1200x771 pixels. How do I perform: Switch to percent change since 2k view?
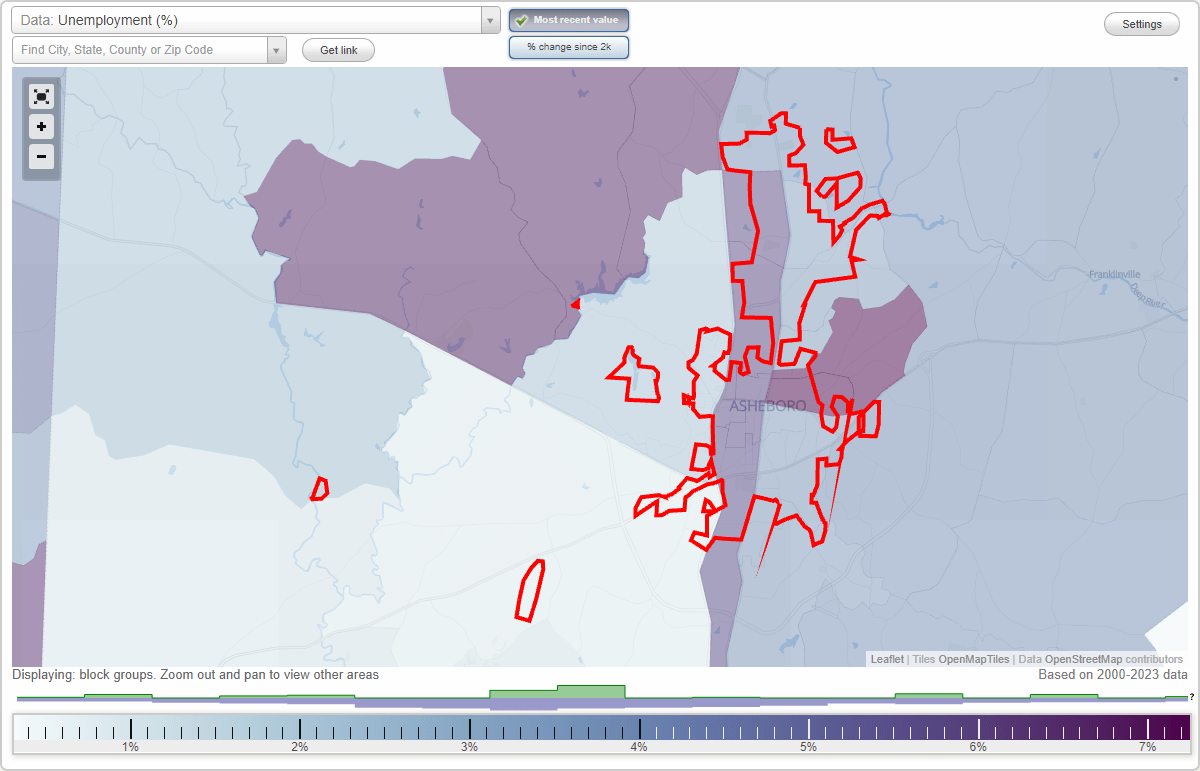coord(568,46)
